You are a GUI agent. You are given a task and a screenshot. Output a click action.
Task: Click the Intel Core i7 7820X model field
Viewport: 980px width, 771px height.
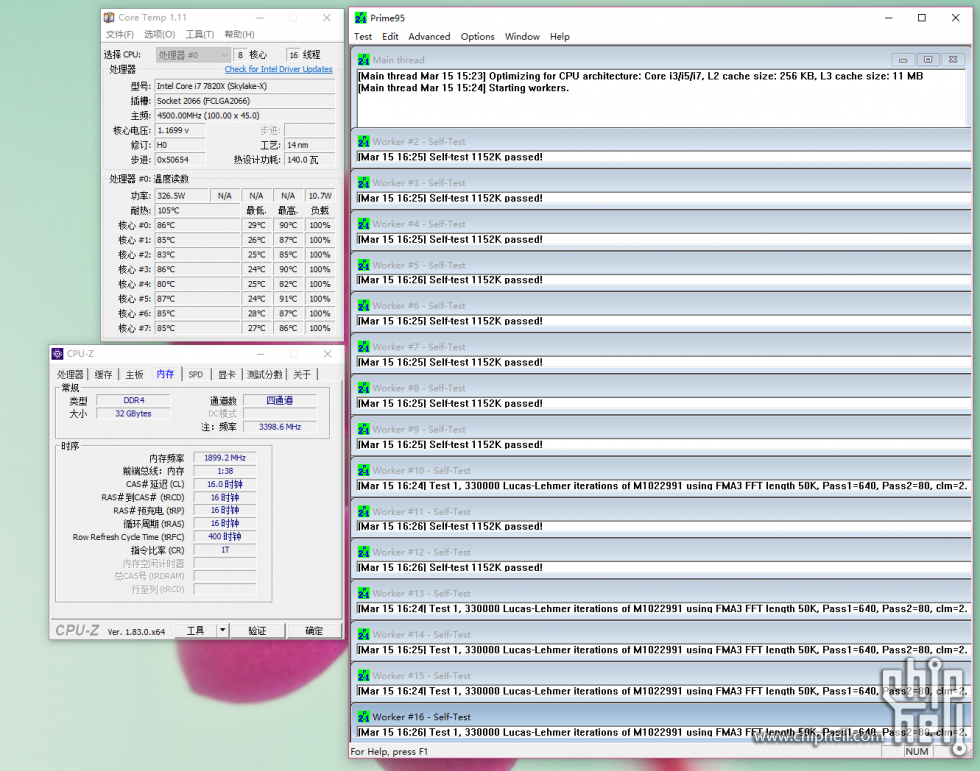click(x=244, y=86)
